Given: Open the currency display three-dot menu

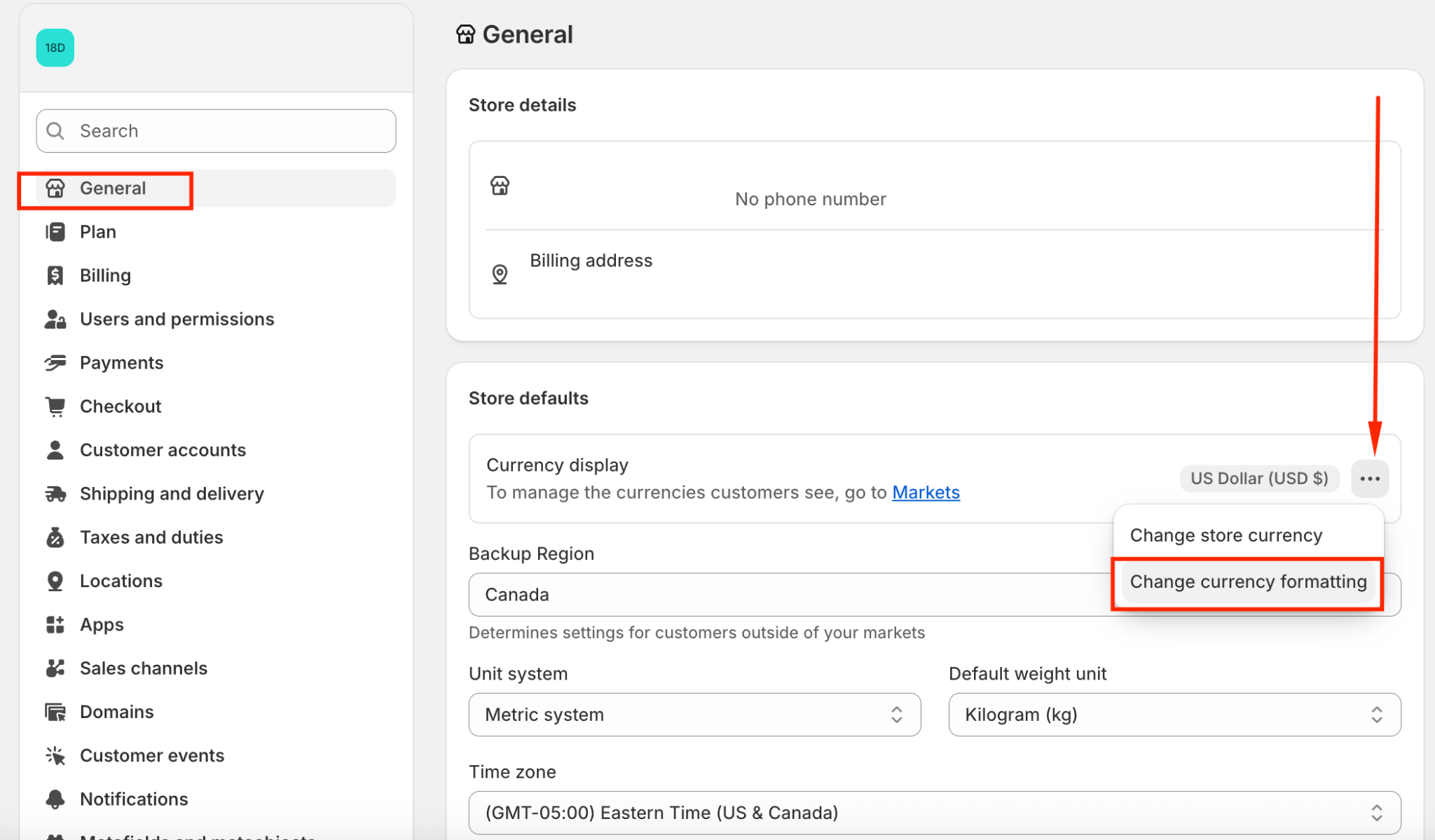Looking at the screenshot, I should [x=1369, y=478].
